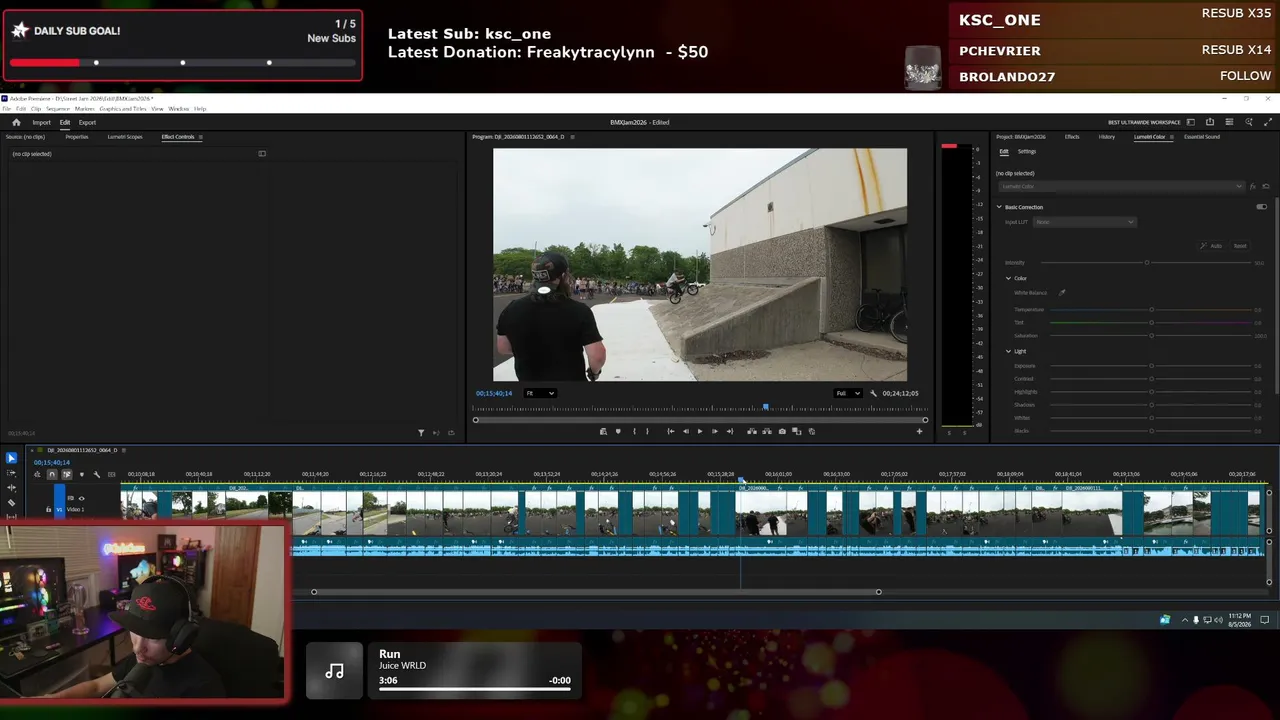Click the Exposure slider handle
Screen dimensions: 1280x720
(1152, 366)
